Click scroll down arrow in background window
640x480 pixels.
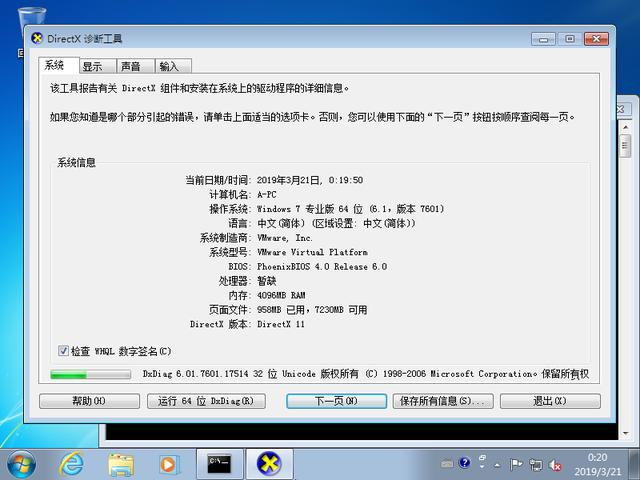click(625, 433)
